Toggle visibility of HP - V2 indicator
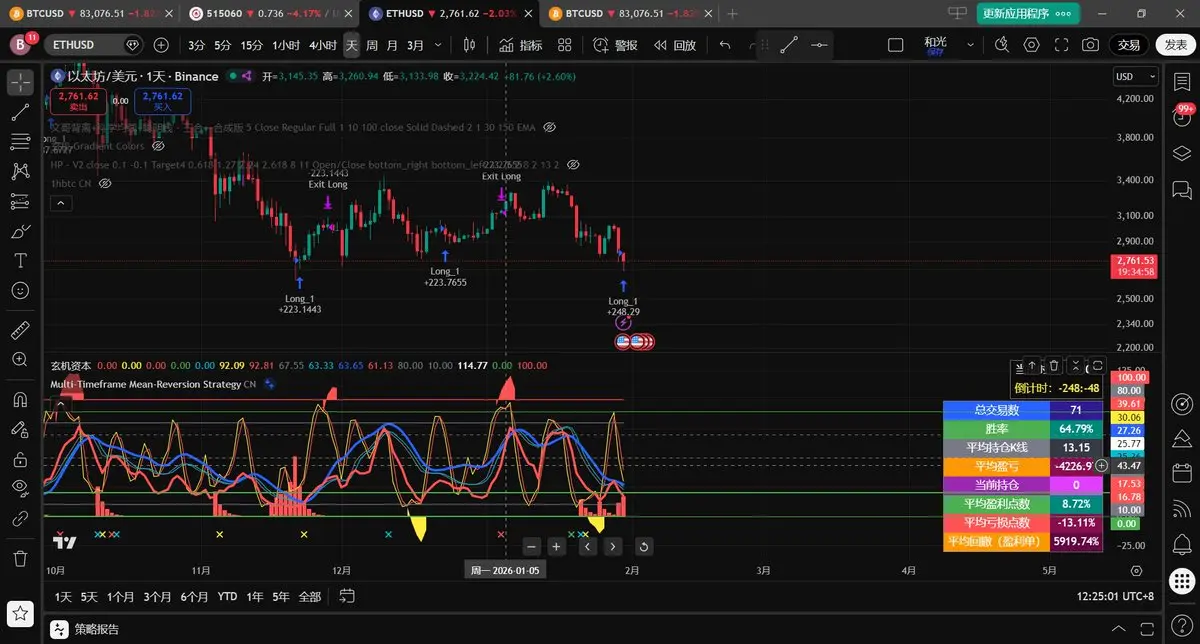The image size is (1200, 644). (571, 165)
